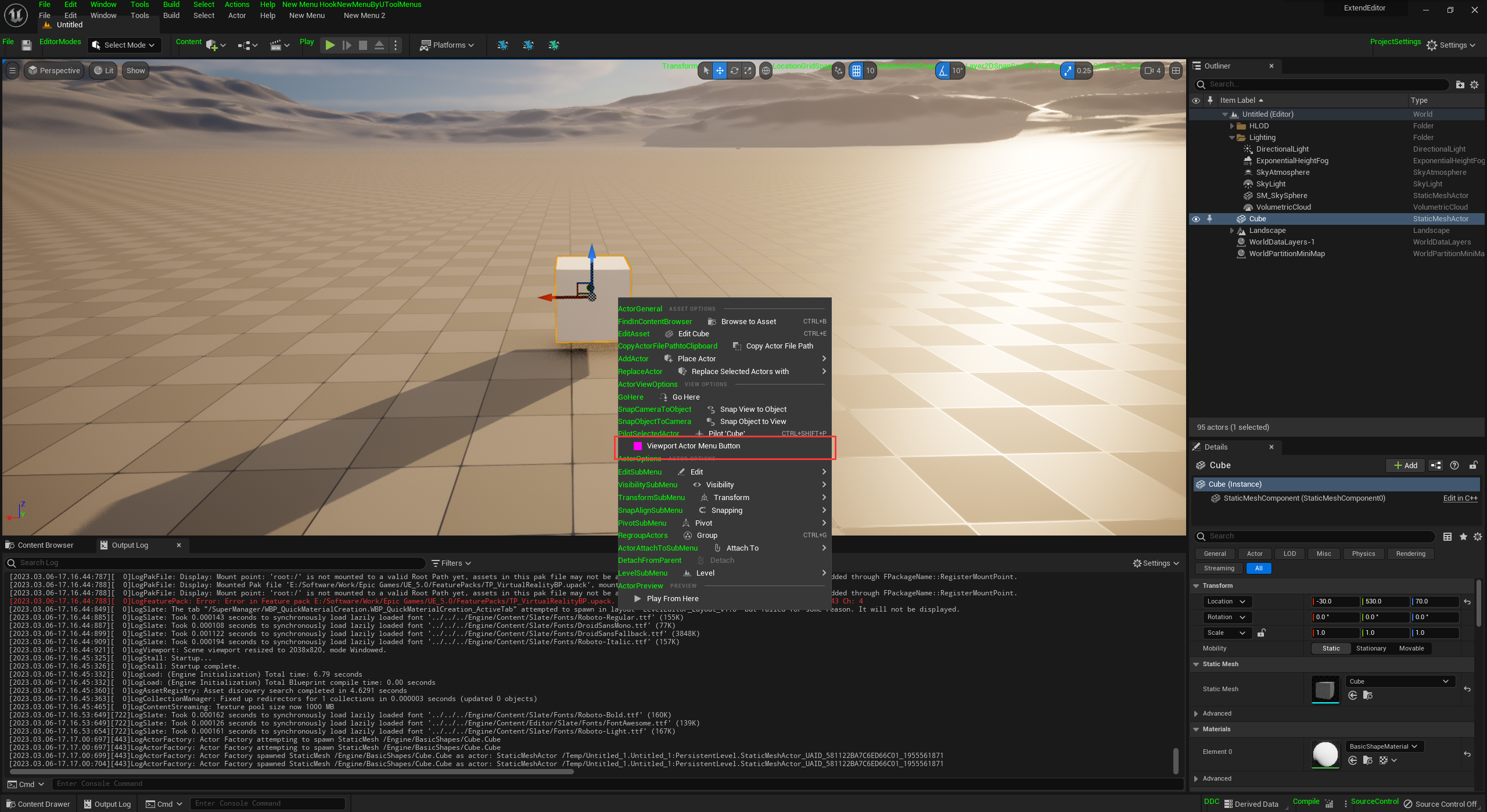Toggle rotation angle snapping

[x=943, y=71]
